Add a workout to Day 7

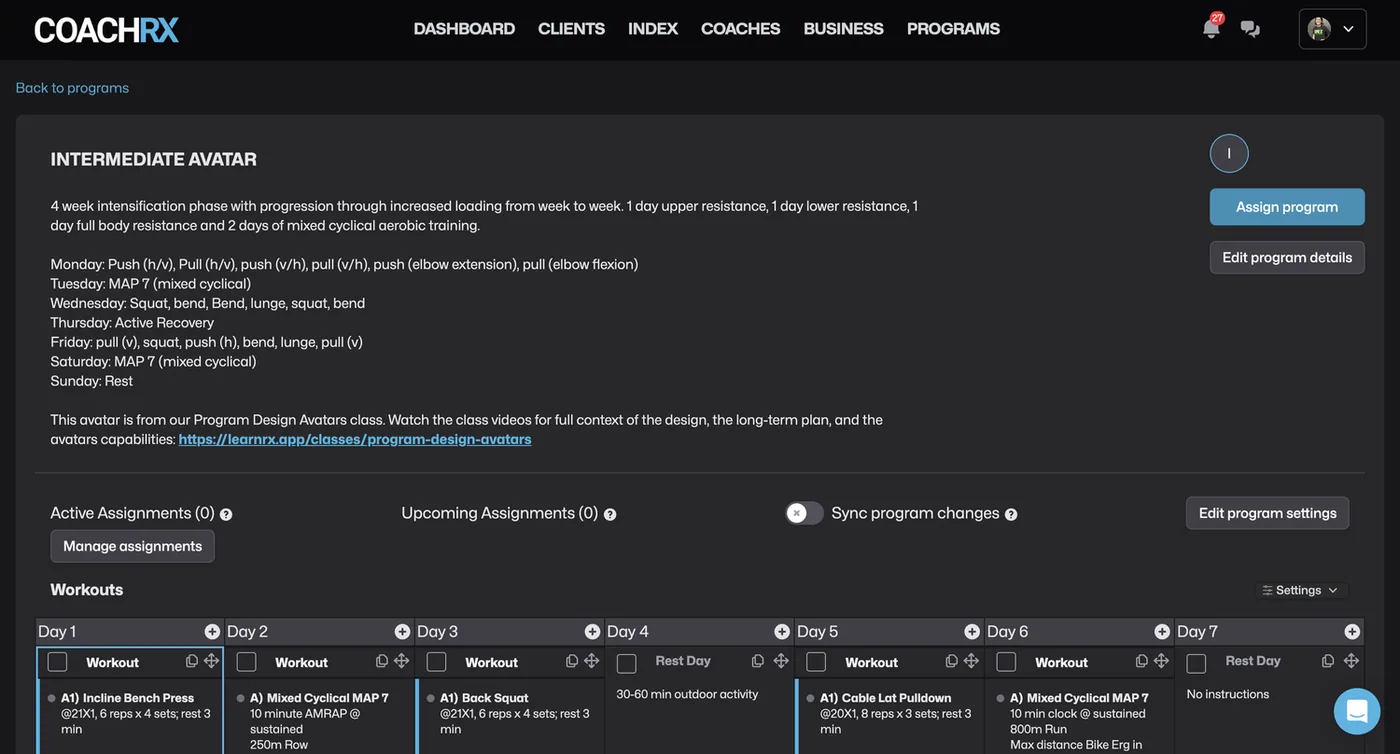pyautogui.click(x=1352, y=632)
